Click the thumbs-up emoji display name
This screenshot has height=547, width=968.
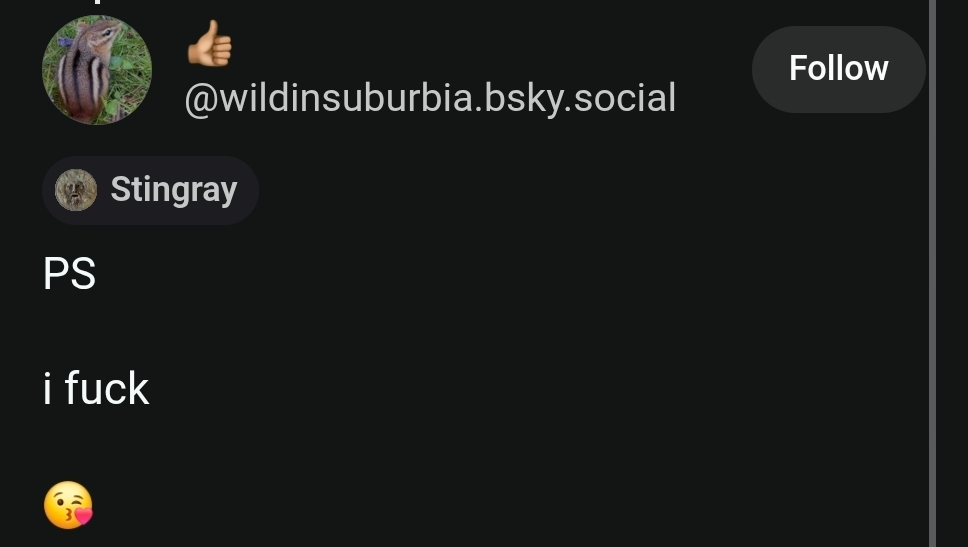coord(210,43)
